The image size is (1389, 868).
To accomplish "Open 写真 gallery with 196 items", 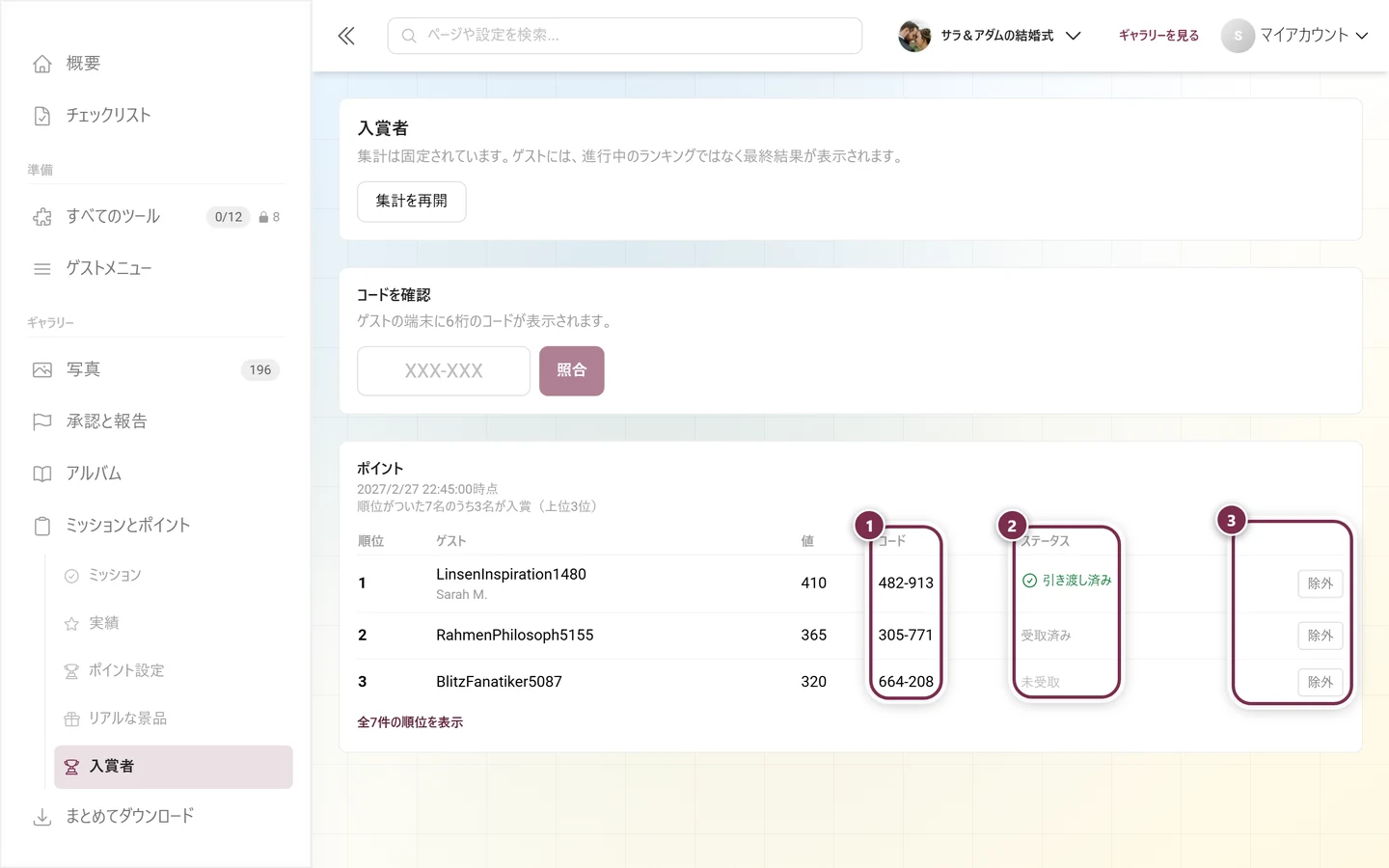I will point(156,370).
